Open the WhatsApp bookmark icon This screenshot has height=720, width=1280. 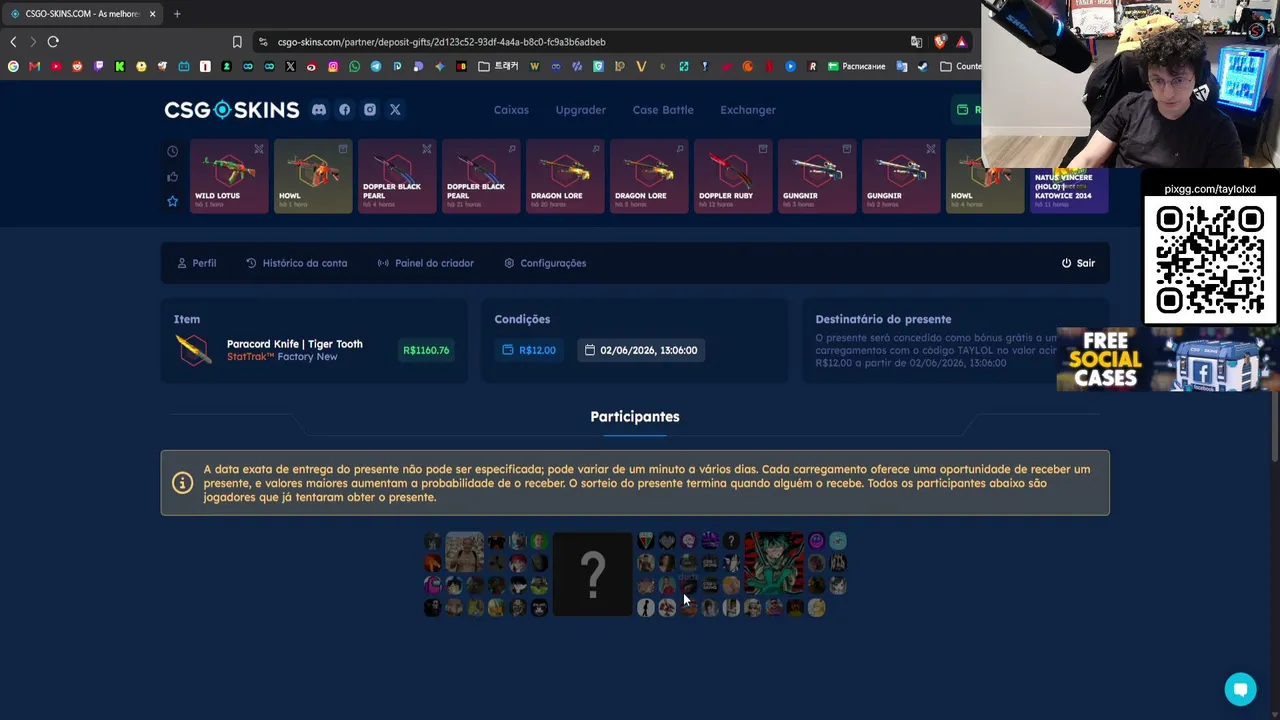click(354, 66)
